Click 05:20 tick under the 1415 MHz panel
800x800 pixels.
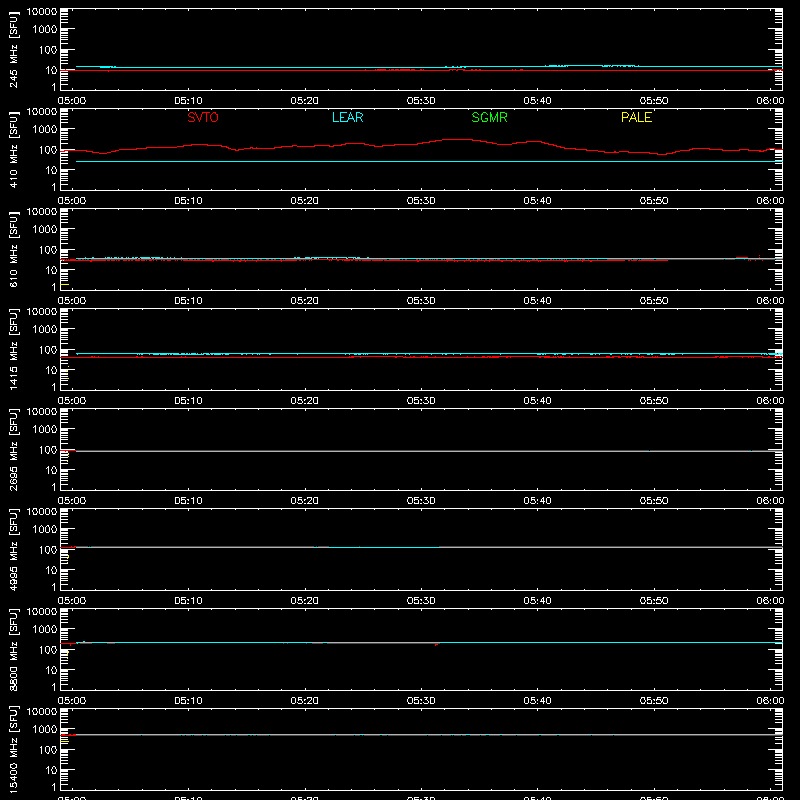[305, 401]
